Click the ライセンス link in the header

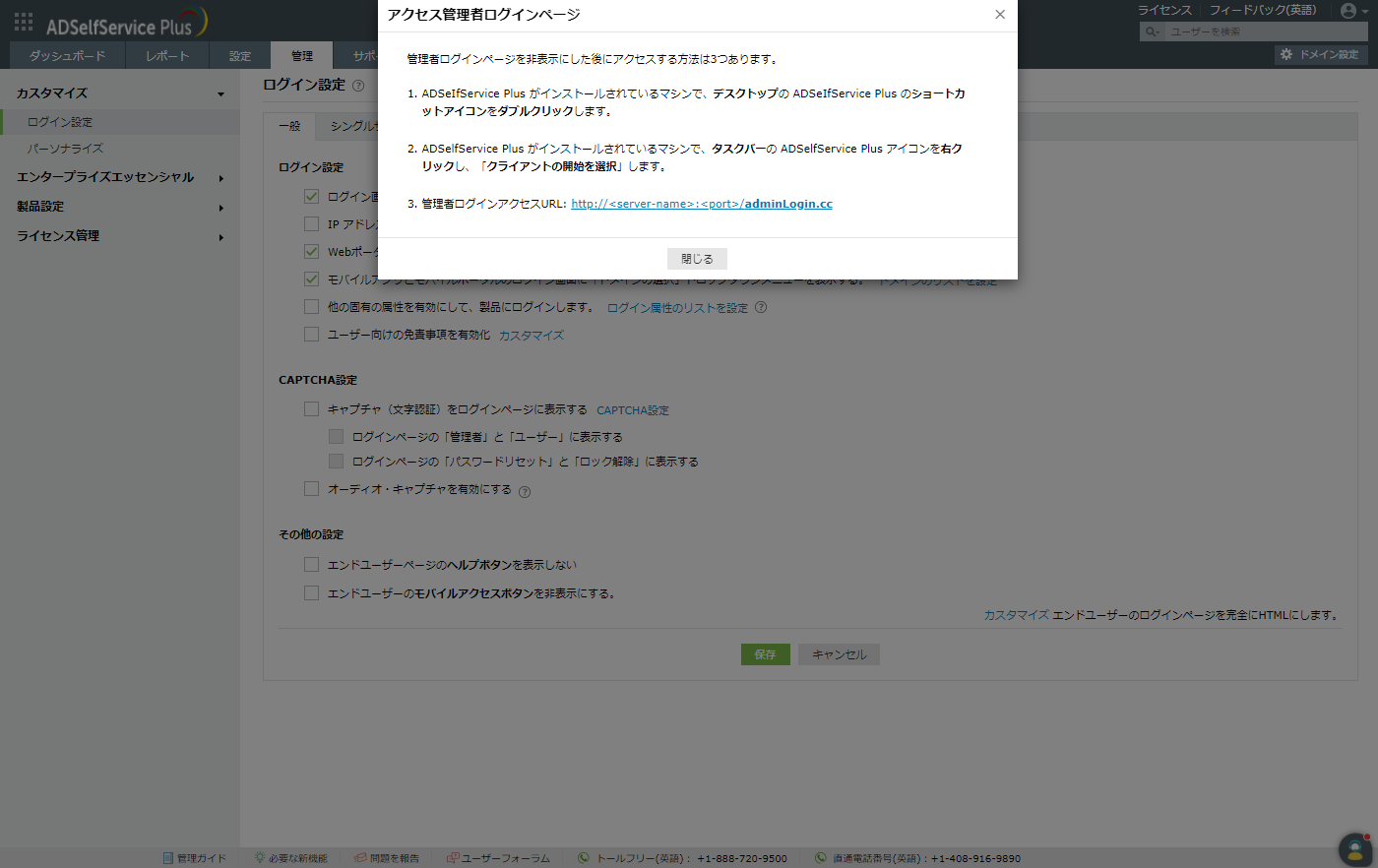pyautogui.click(x=1164, y=10)
